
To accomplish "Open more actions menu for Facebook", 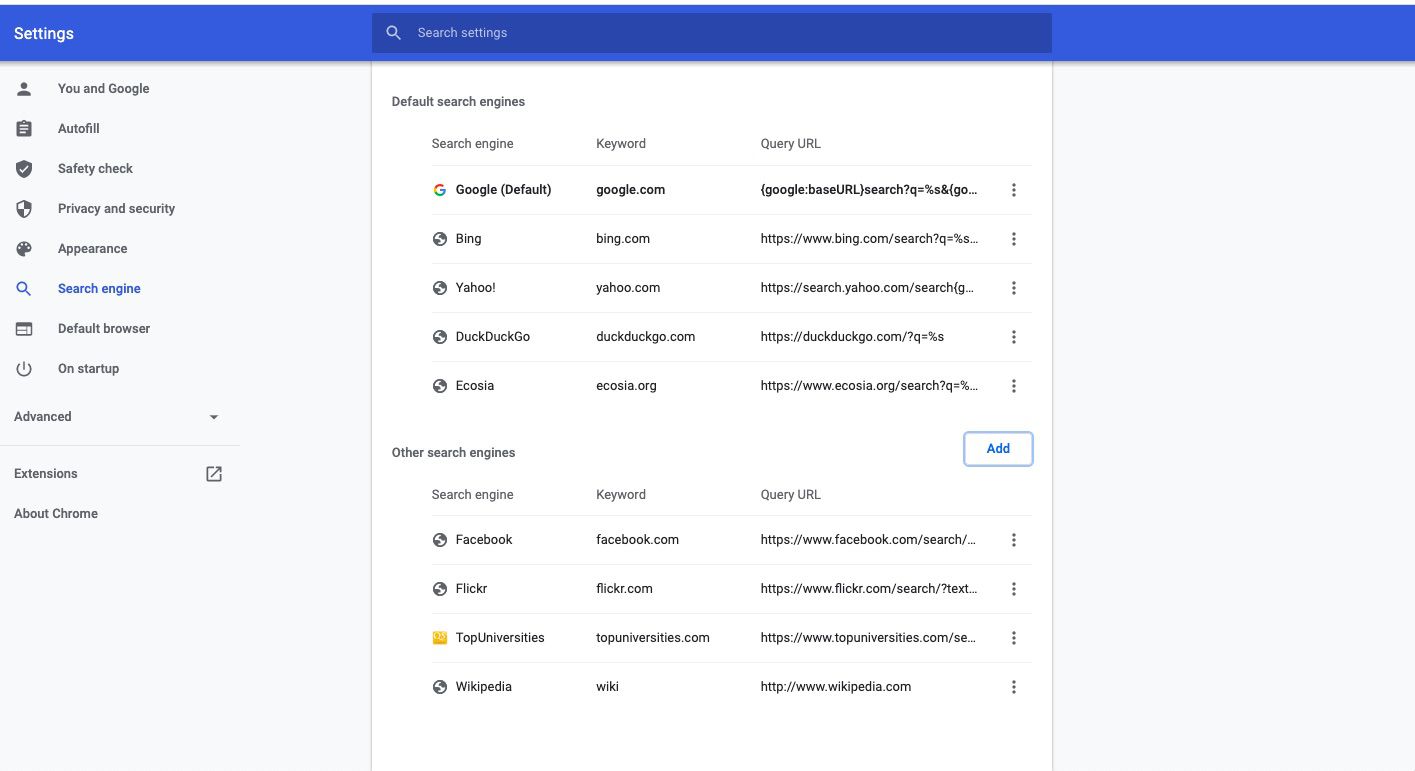I will (x=1014, y=540).
